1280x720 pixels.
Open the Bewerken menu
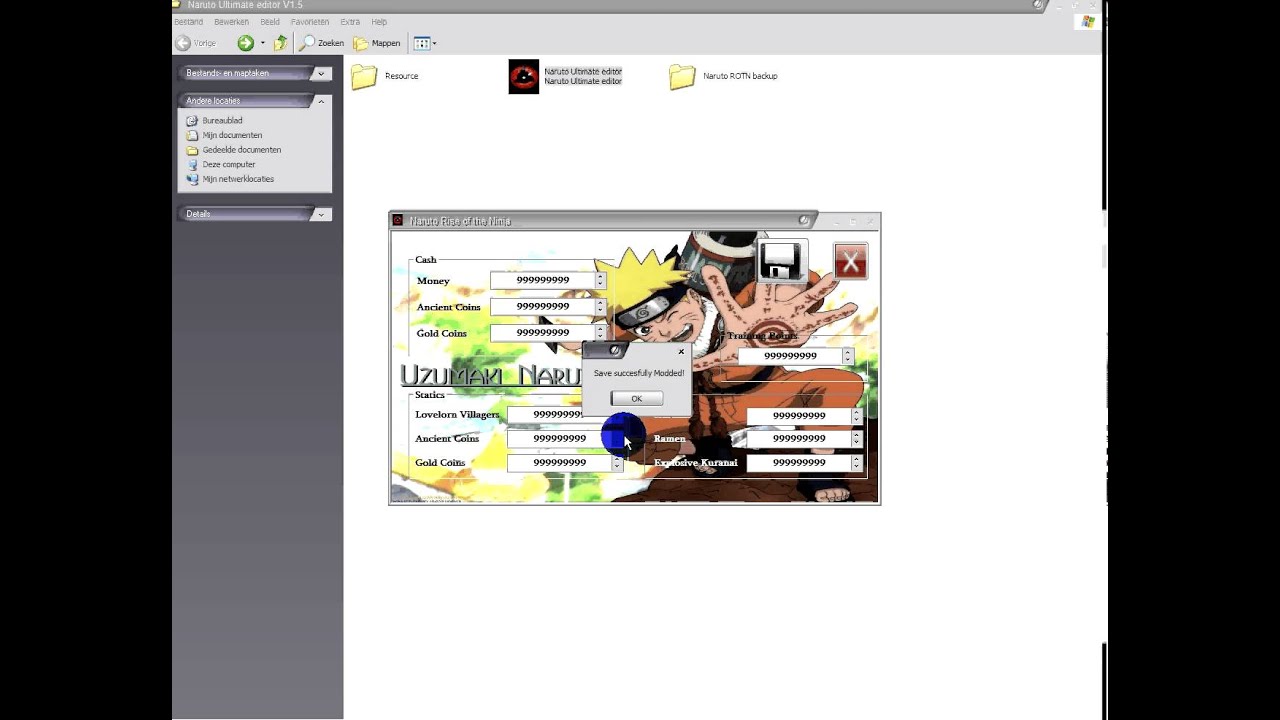(x=232, y=22)
